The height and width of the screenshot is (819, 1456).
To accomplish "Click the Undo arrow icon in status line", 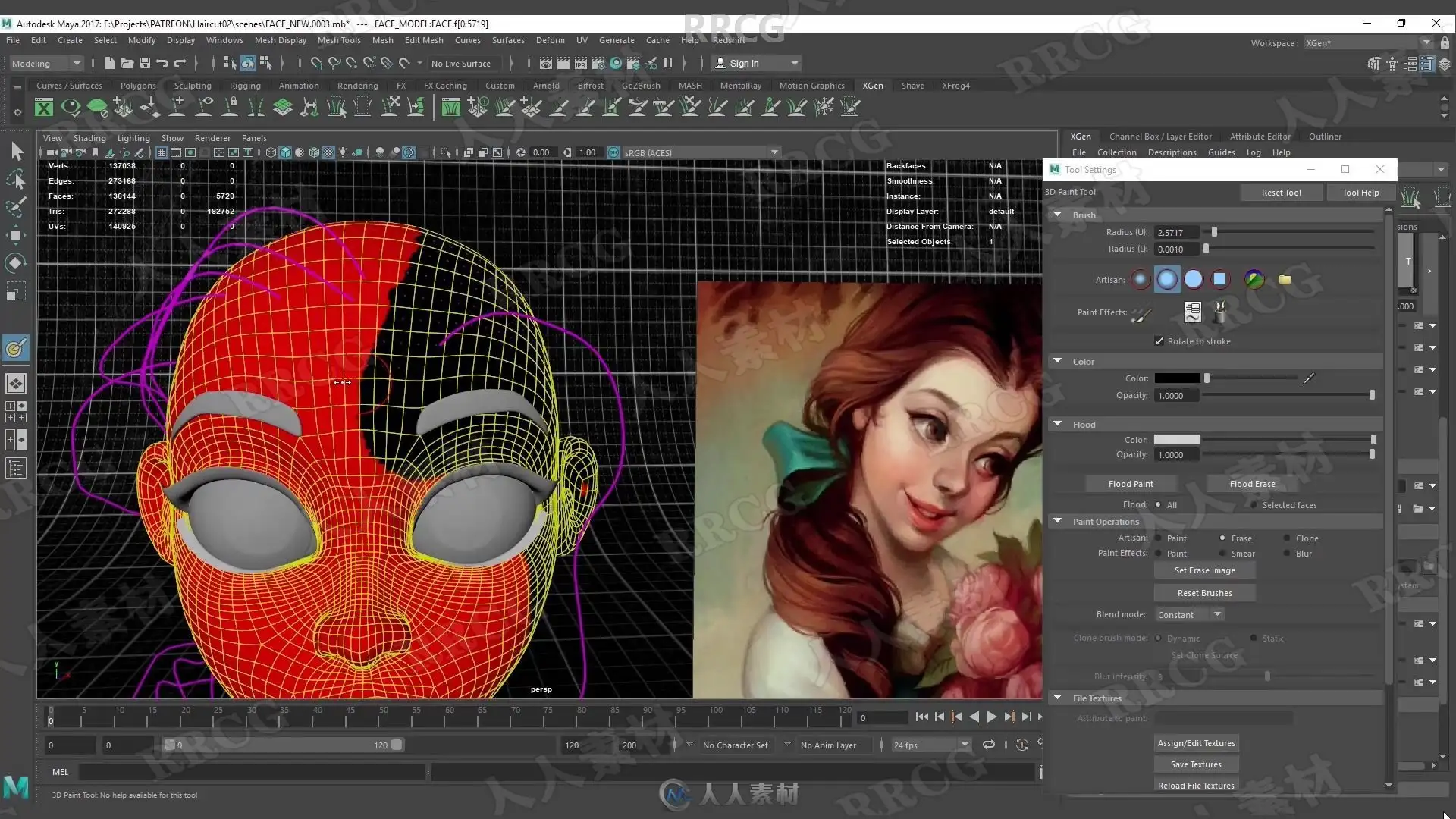I will 162,64.
